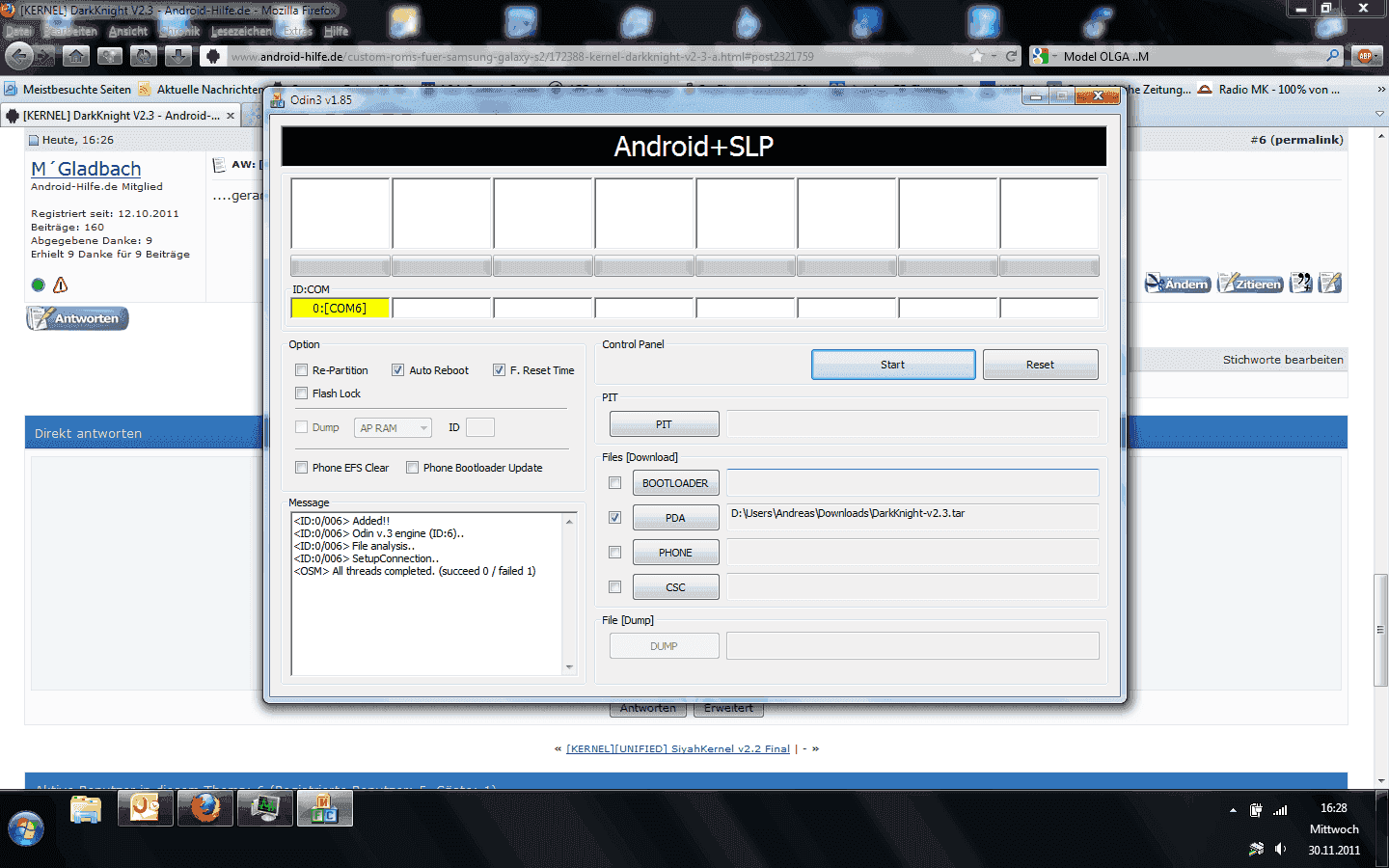Open Radio MK bookmark
This screenshot has height=868, width=1389.
point(1268,90)
